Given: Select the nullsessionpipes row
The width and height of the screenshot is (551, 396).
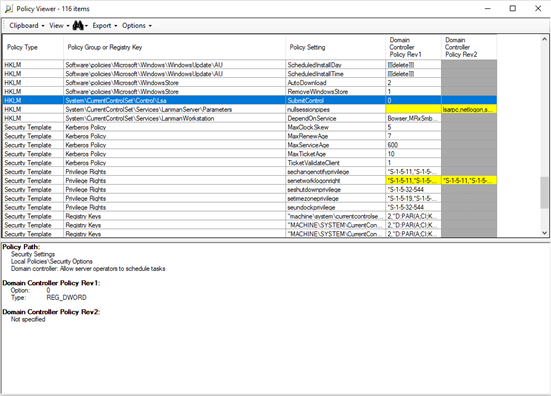Looking at the screenshot, I should (249, 109).
